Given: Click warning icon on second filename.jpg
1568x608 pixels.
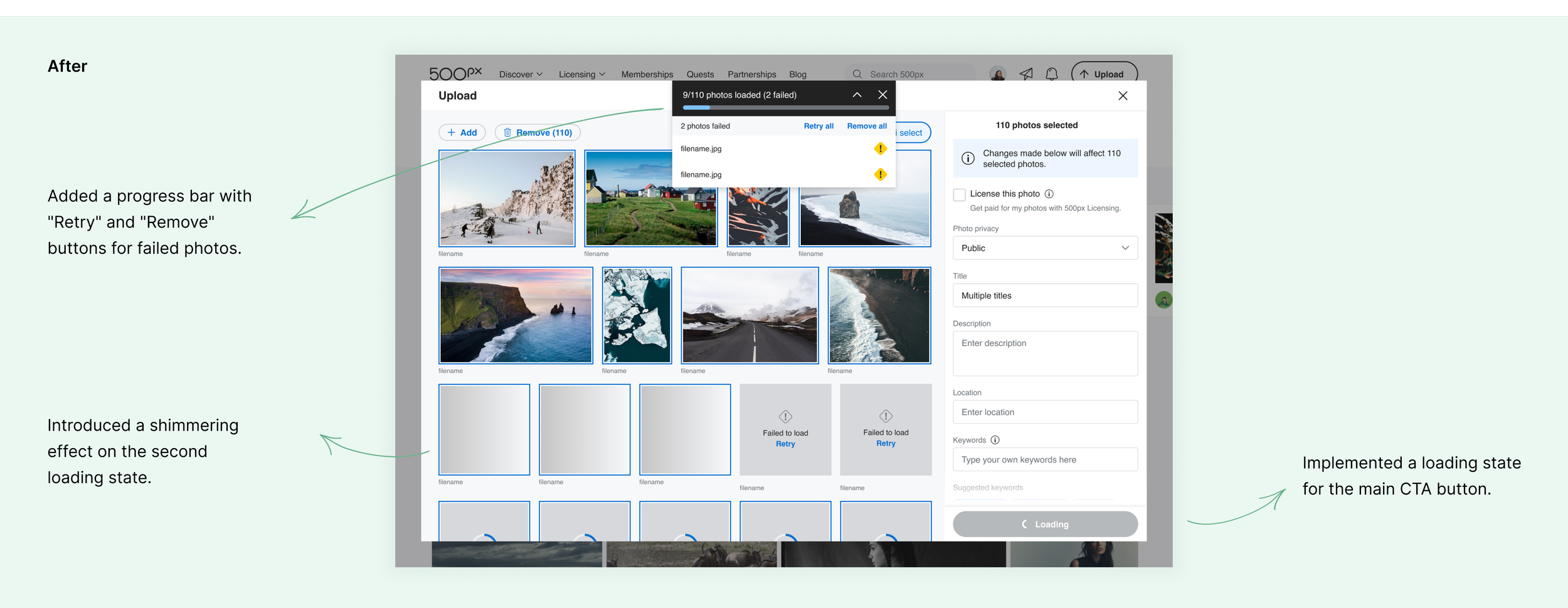Looking at the screenshot, I should coord(880,174).
